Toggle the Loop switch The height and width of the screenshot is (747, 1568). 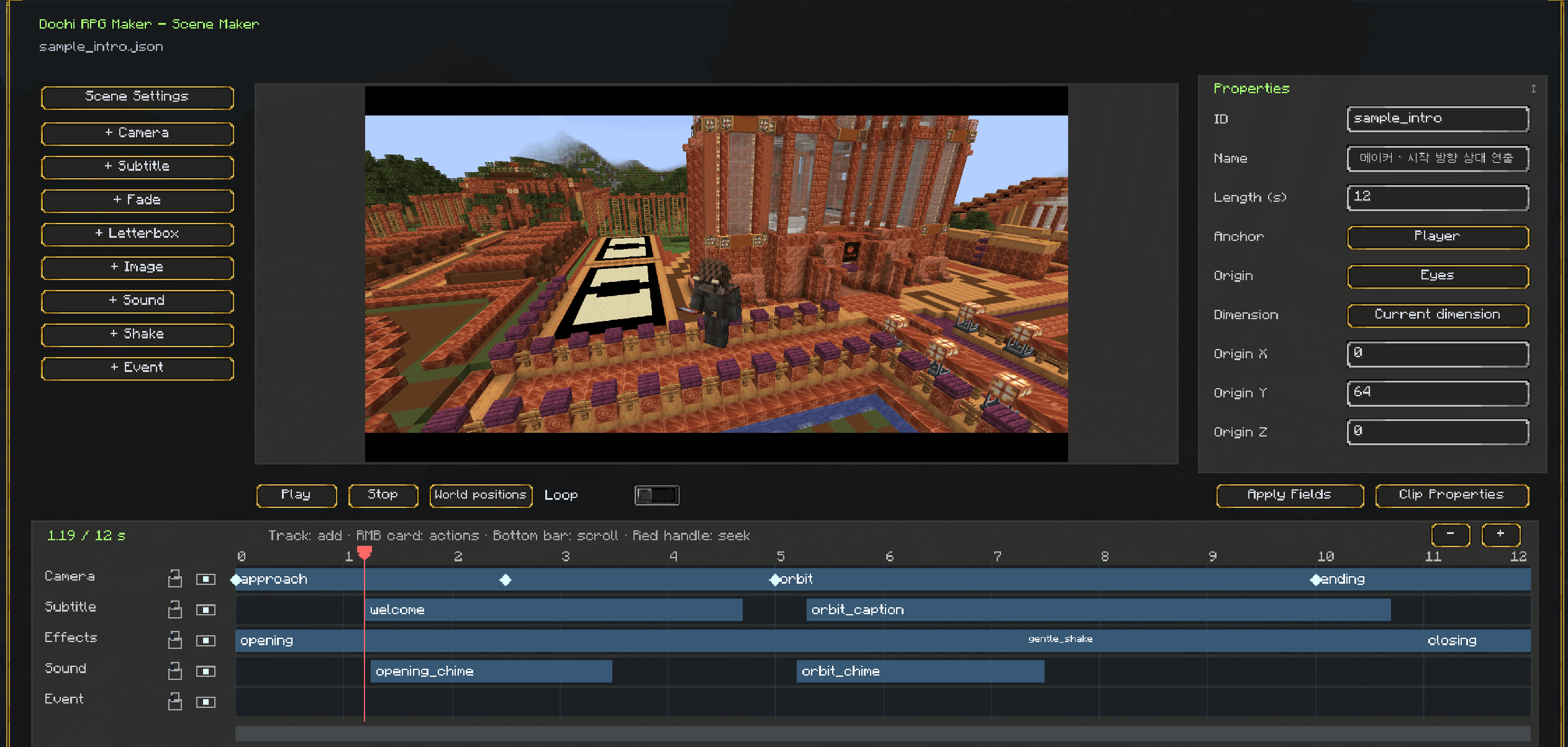pos(656,495)
